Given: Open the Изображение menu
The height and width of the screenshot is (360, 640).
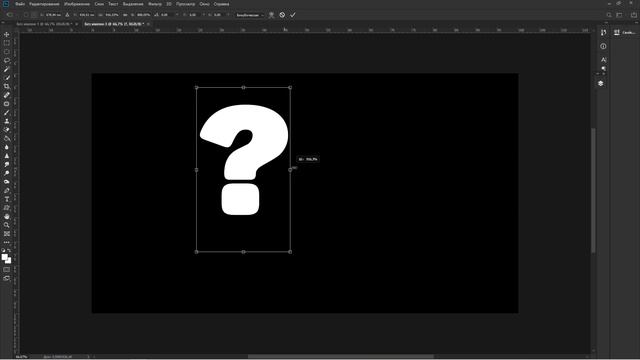Looking at the screenshot, I should (x=77, y=4).
